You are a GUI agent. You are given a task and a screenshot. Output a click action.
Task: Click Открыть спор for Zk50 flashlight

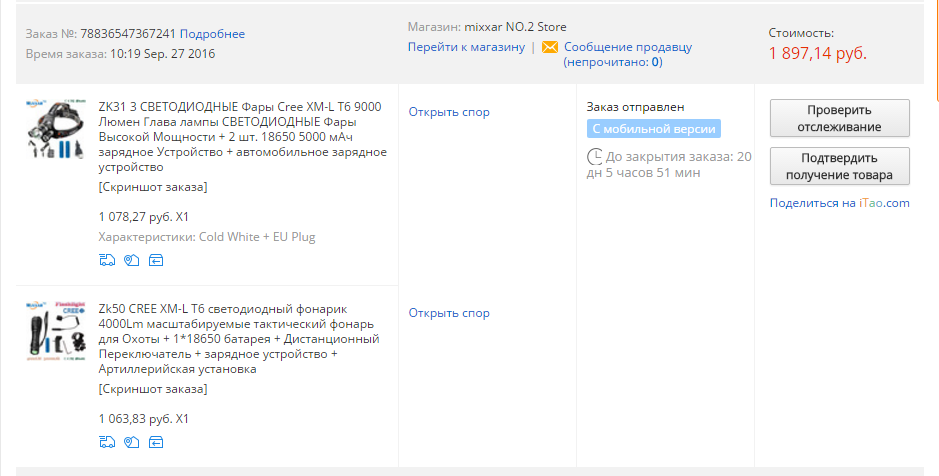click(x=449, y=313)
